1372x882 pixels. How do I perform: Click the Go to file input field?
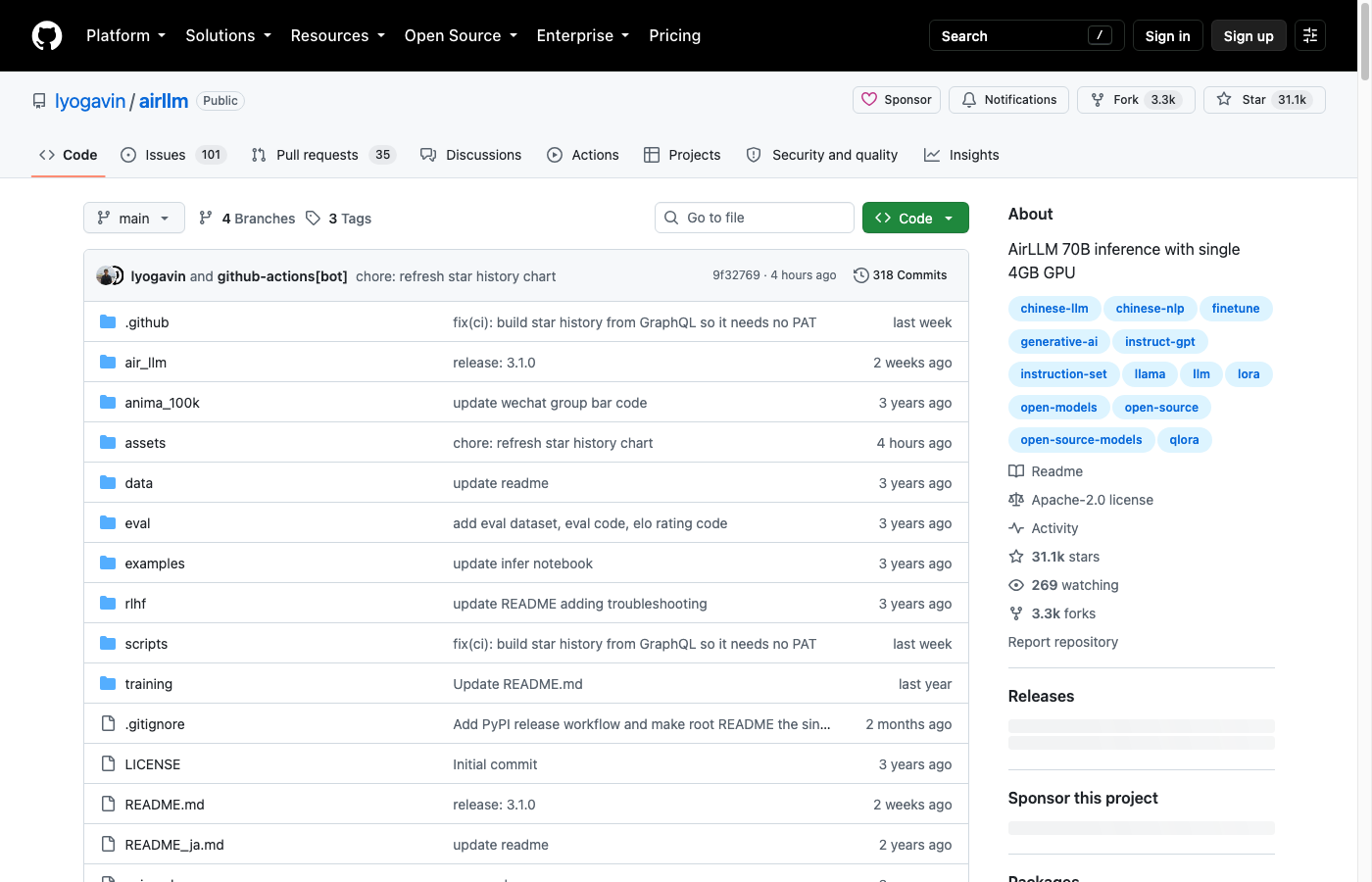(755, 218)
